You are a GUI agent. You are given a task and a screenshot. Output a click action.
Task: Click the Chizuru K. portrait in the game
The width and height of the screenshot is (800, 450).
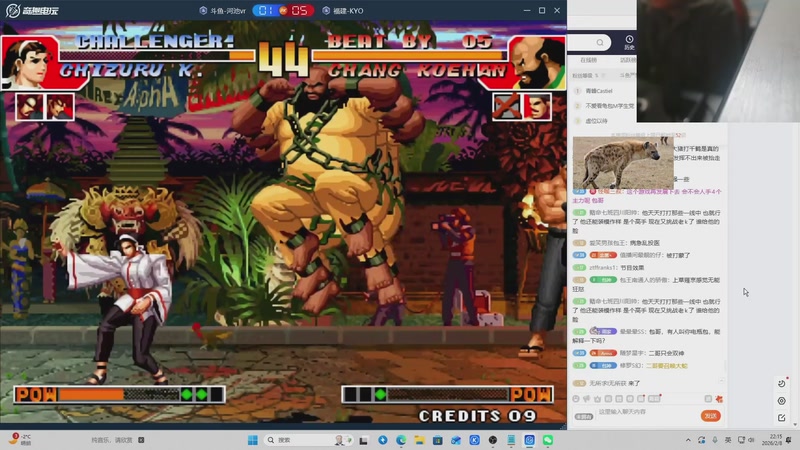tap(30, 63)
